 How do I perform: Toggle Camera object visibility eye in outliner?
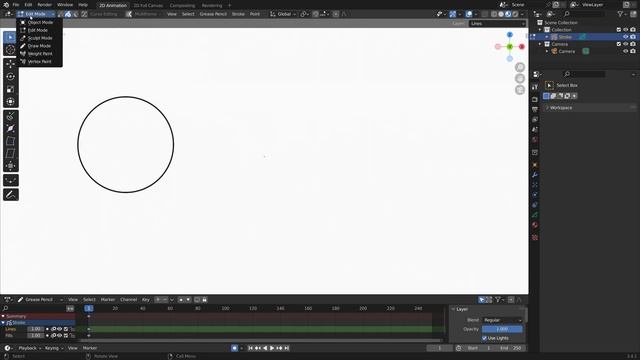click(625, 51)
